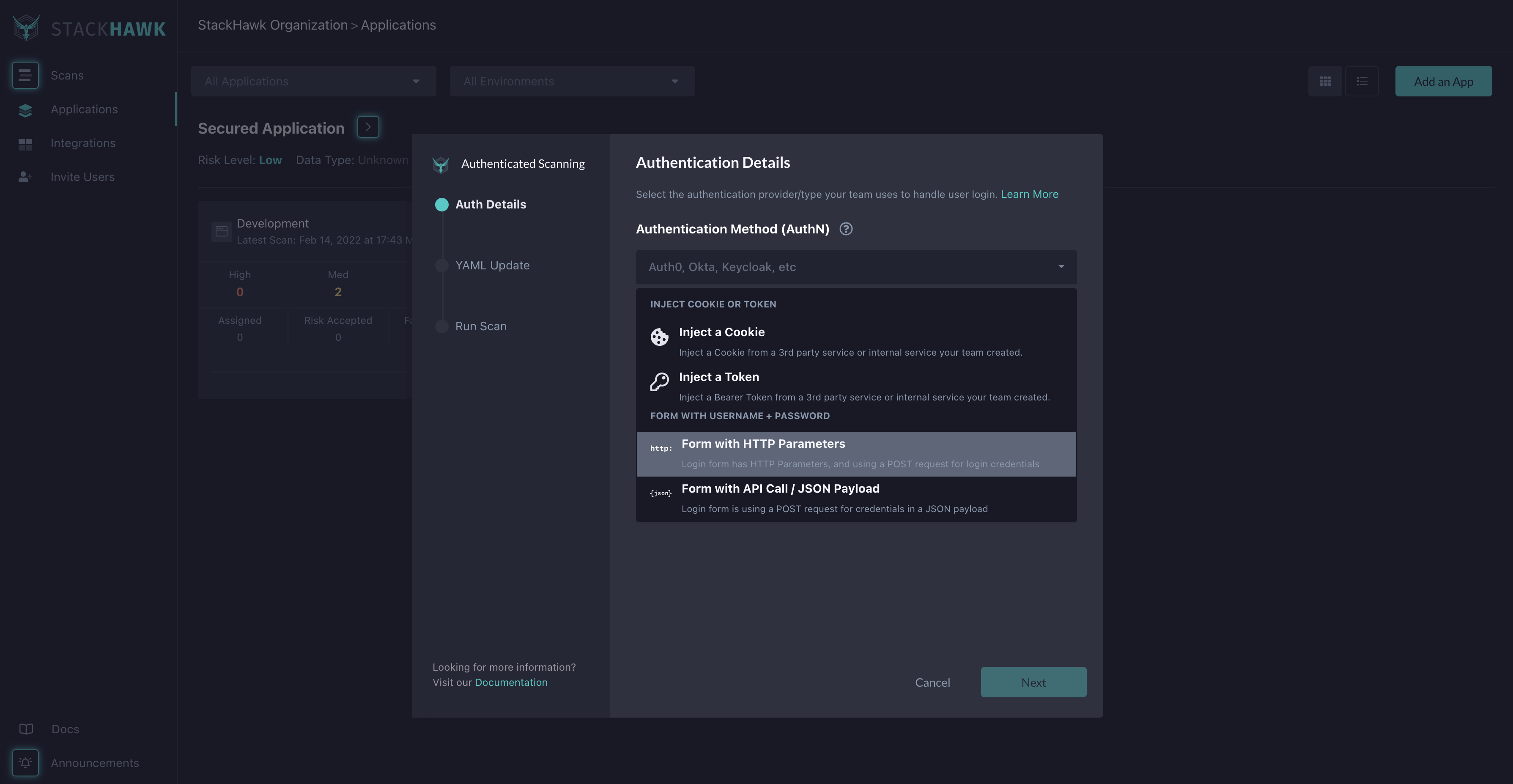Open the All Environments dropdown

[572, 81]
